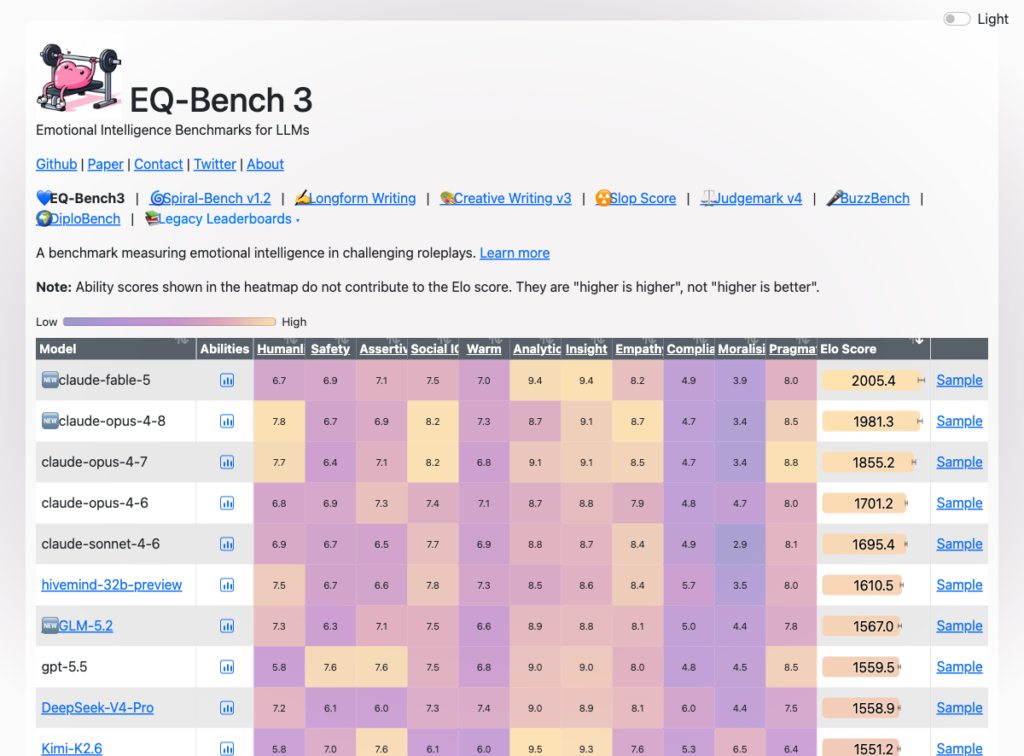Select the claude-opus-4-7 model name

94,462
